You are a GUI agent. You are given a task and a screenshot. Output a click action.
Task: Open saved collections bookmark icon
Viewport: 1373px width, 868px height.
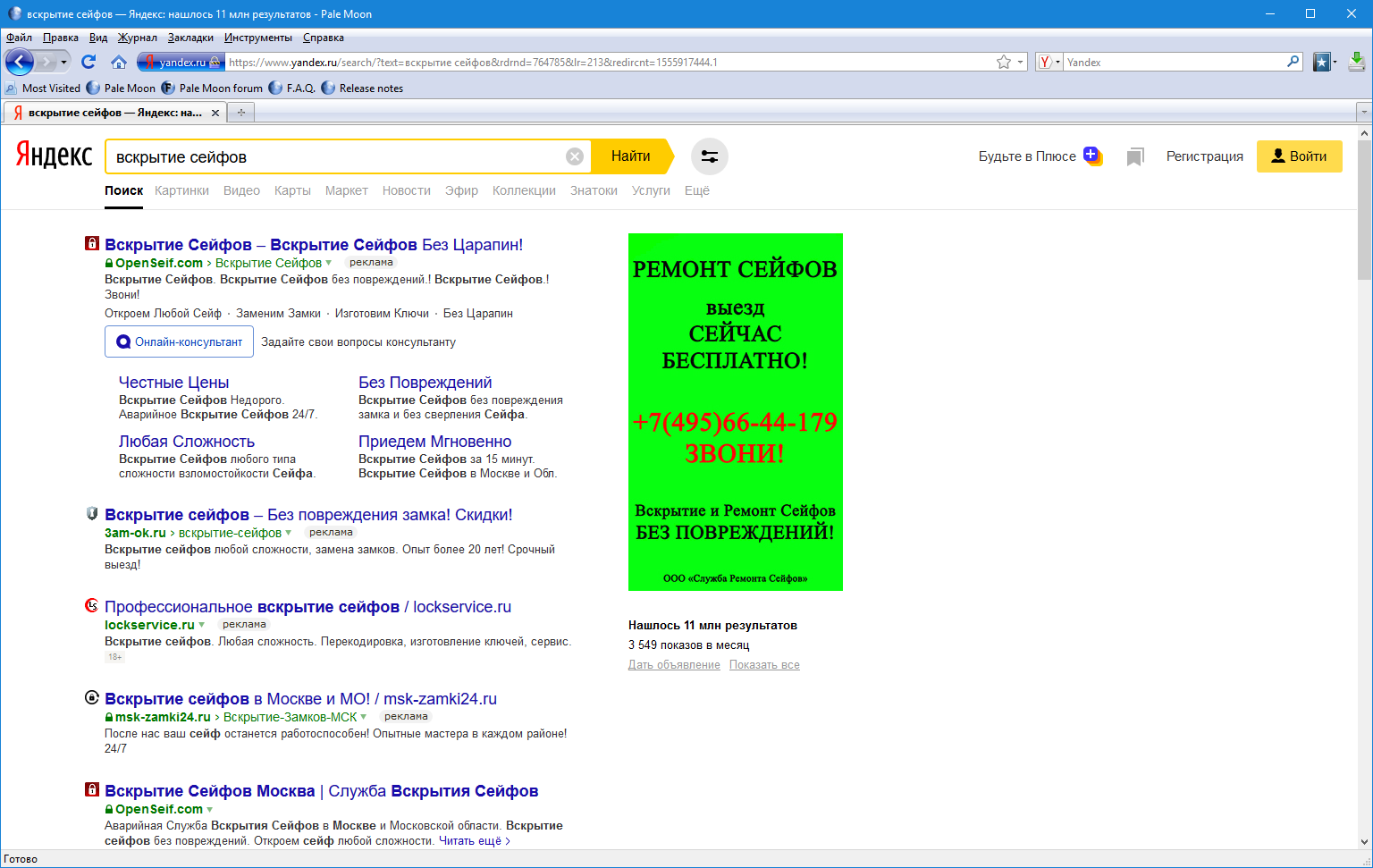pyautogui.click(x=1135, y=157)
